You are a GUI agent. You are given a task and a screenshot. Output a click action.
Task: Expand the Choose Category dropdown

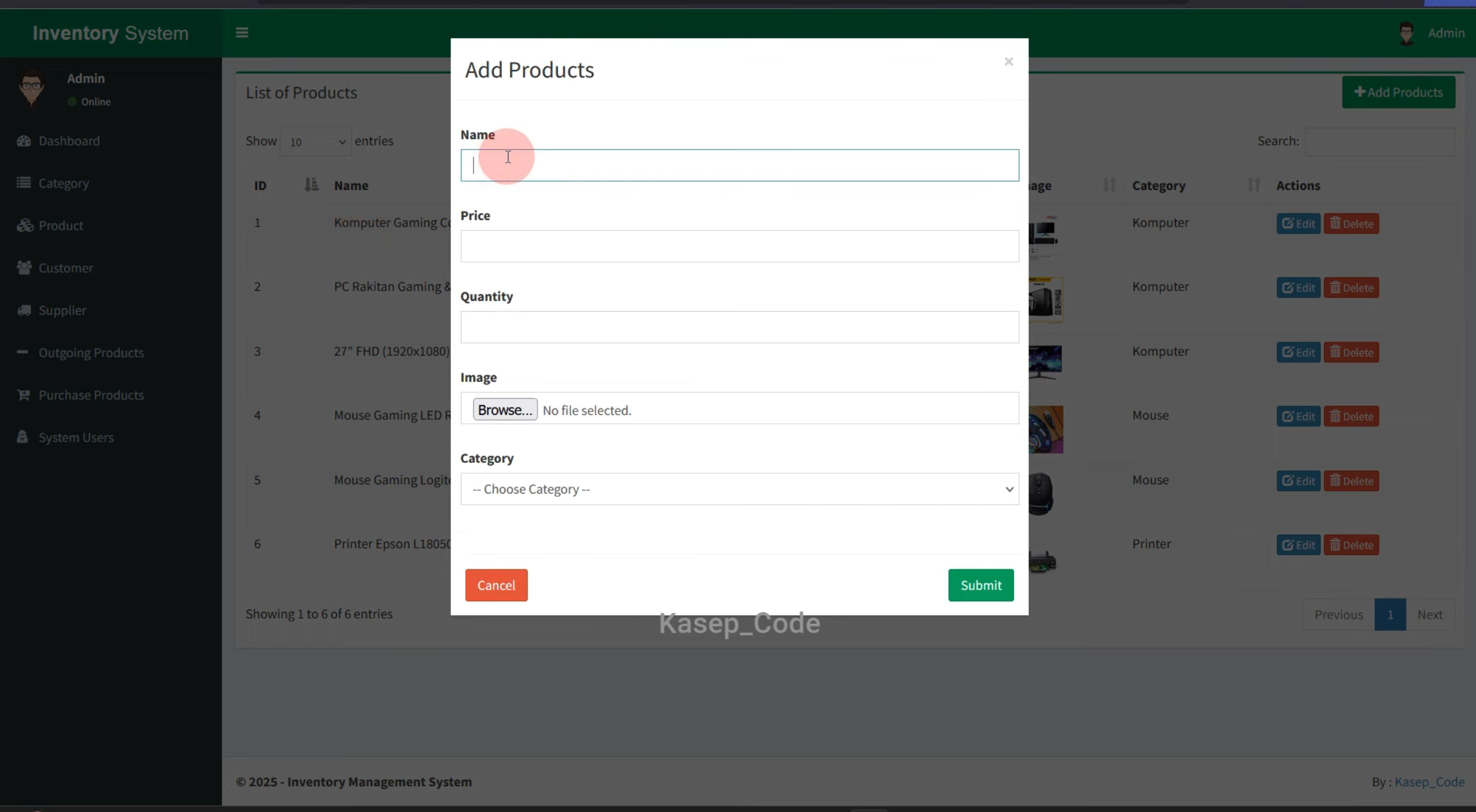click(x=739, y=489)
